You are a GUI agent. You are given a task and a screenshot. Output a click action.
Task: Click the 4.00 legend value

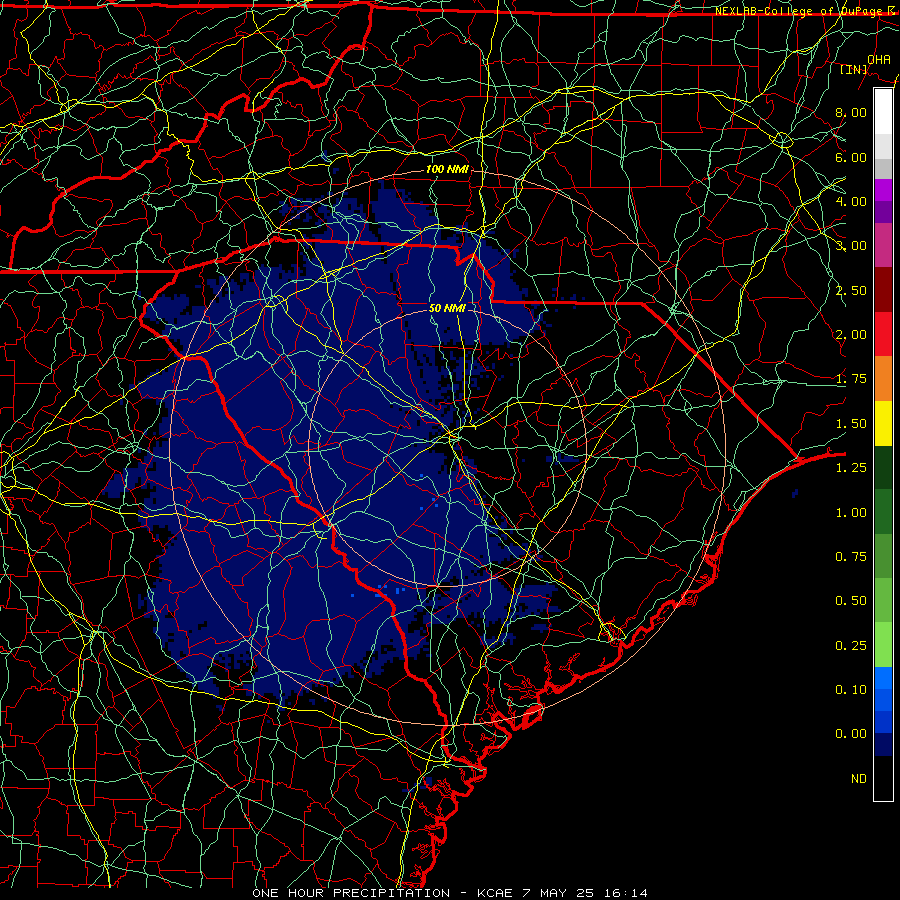coord(851,201)
